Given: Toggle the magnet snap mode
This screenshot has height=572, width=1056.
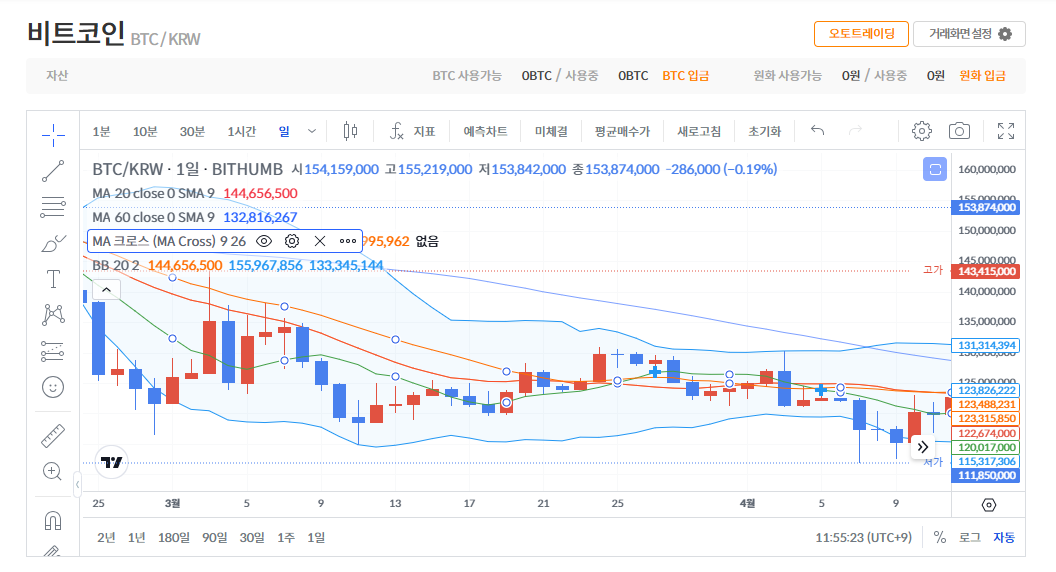Looking at the screenshot, I should click(x=53, y=520).
